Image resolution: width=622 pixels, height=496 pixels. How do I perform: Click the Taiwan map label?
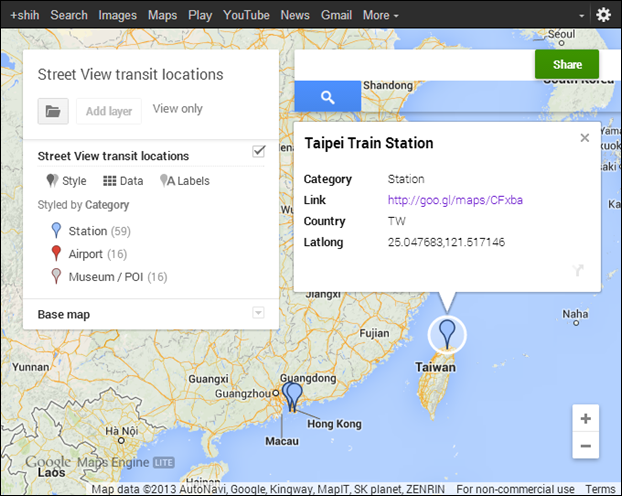pyautogui.click(x=435, y=367)
